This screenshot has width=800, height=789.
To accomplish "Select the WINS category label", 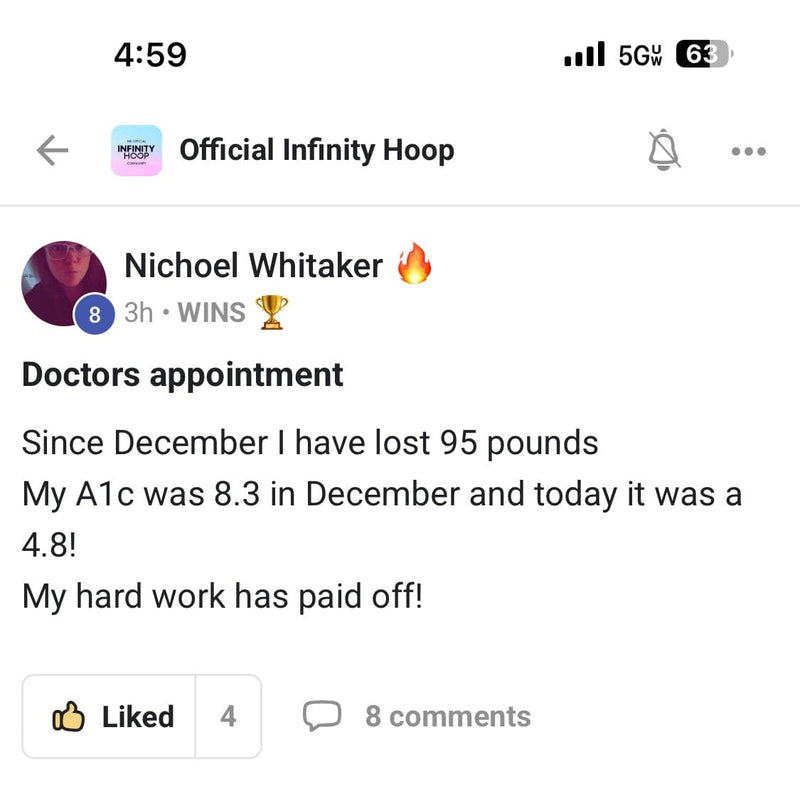I will coord(211,313).
